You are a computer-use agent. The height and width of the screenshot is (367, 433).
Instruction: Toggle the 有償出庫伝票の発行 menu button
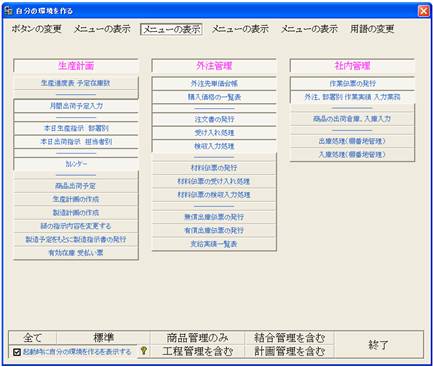coord(214,230)
